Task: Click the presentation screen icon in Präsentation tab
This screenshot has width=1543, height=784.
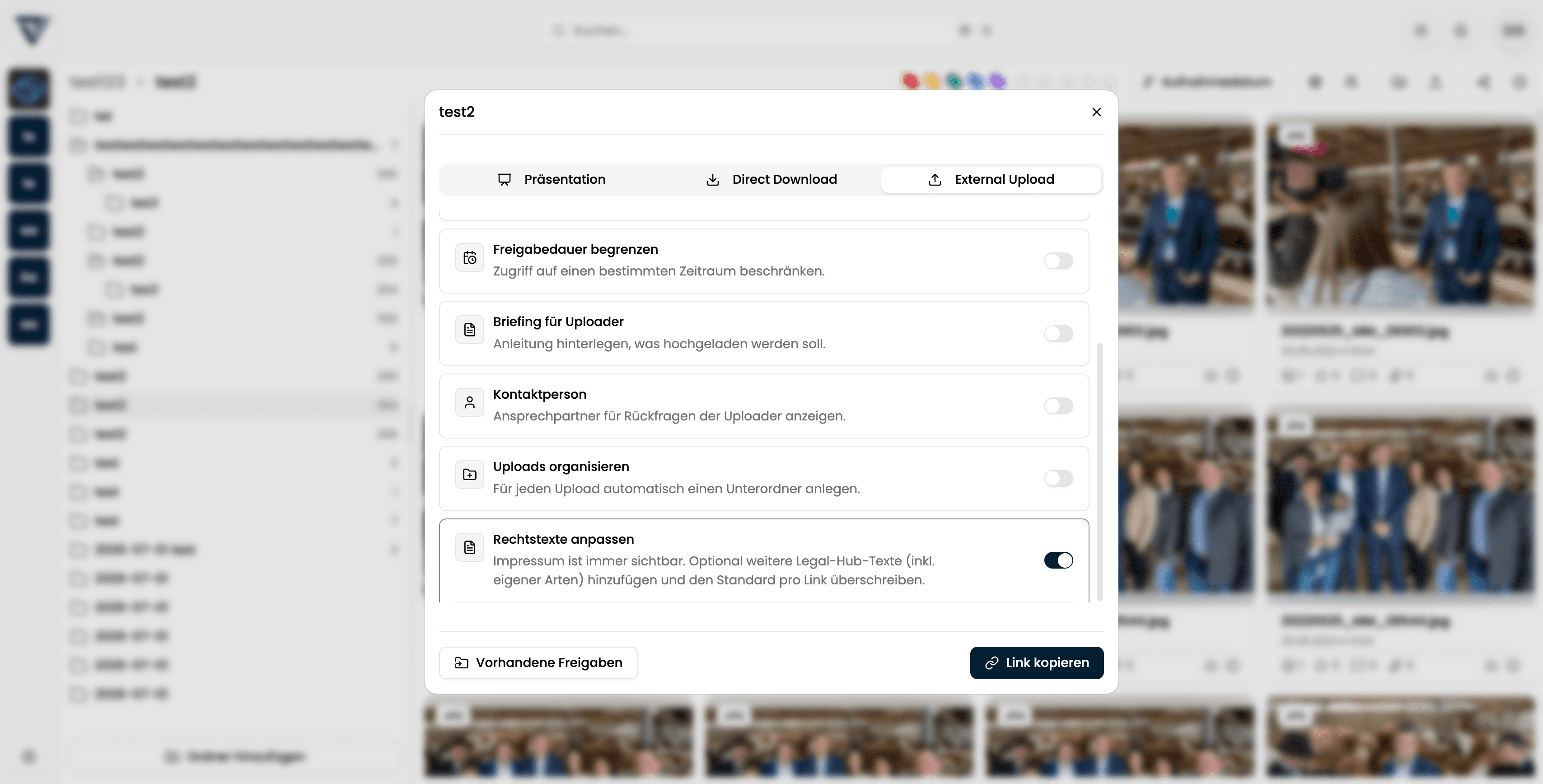Action: 505,180
